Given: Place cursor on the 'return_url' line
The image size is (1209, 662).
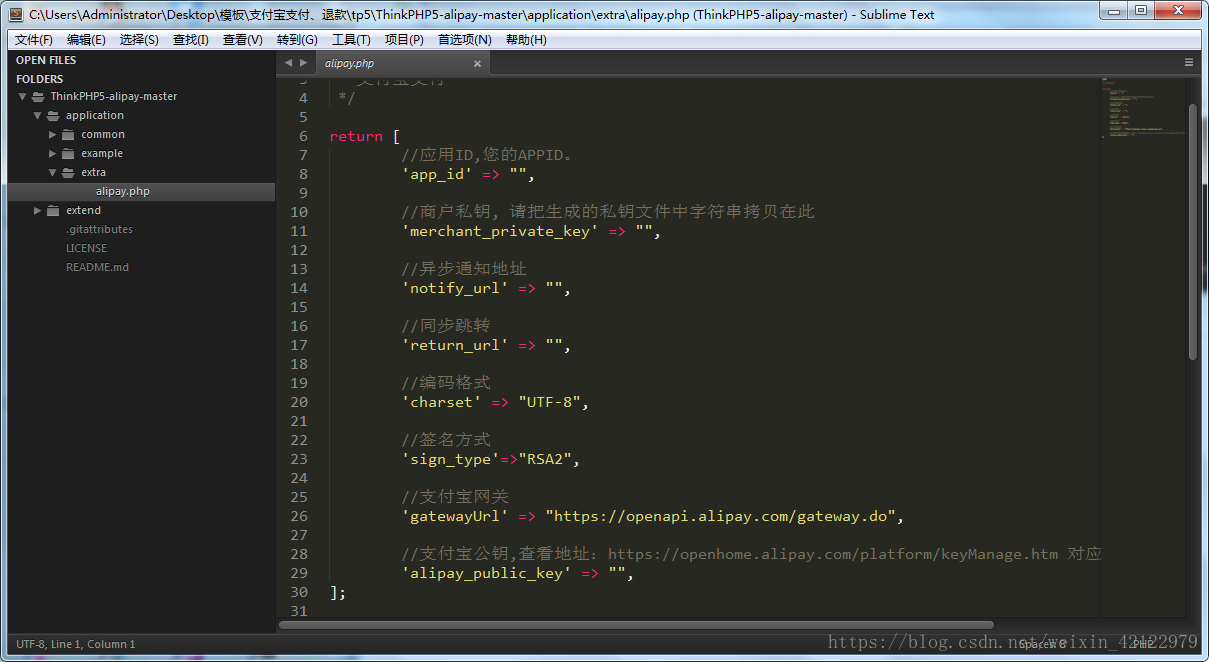Looking at the screenshot, I should (487, 345).
